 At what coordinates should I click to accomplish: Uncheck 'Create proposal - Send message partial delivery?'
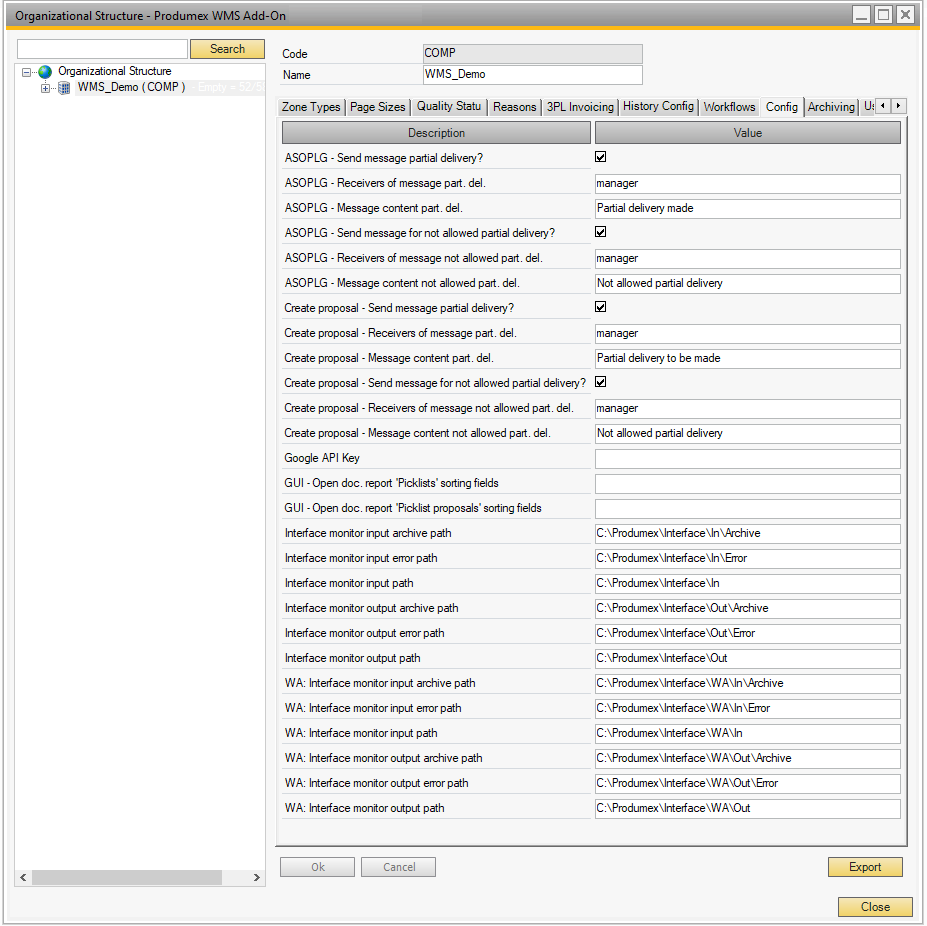[x=601, y=306]
